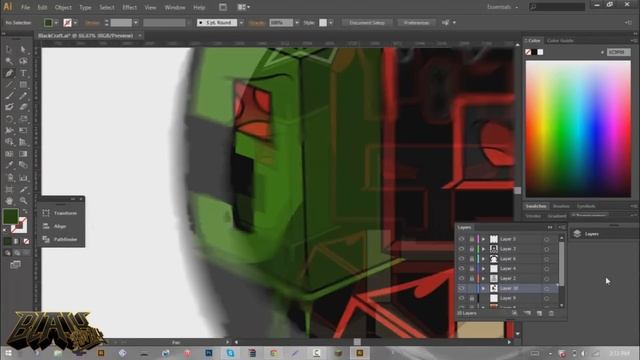Viewport: 640px width, 360px height.
Task: Click the Swatches panel tab
Action: pos(536,206)
